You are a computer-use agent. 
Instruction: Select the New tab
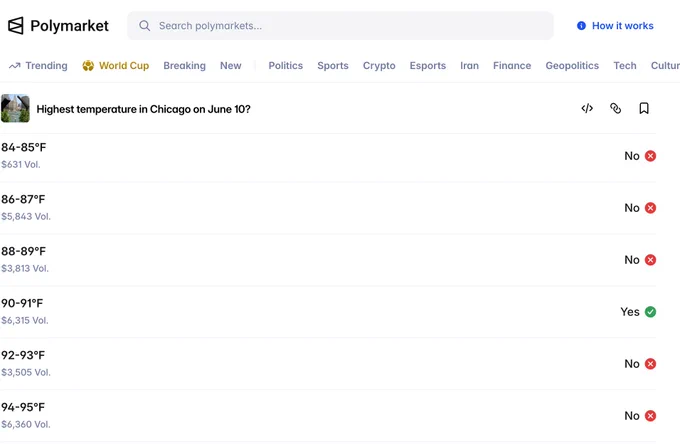[231, 65]
